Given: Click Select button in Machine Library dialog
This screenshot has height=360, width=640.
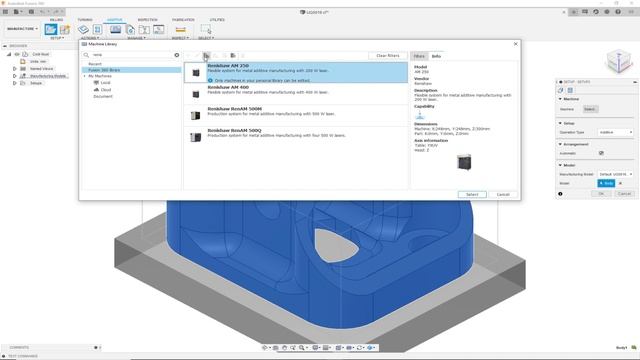Looking at the screenshot, I should [472, 194].
